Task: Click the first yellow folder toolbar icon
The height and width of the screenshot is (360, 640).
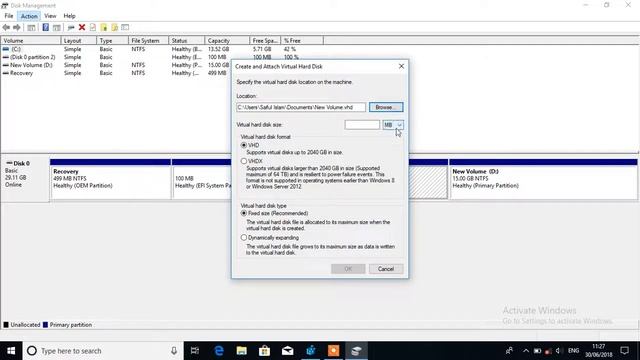Action: pyautogui.click(x=104, y=27)
